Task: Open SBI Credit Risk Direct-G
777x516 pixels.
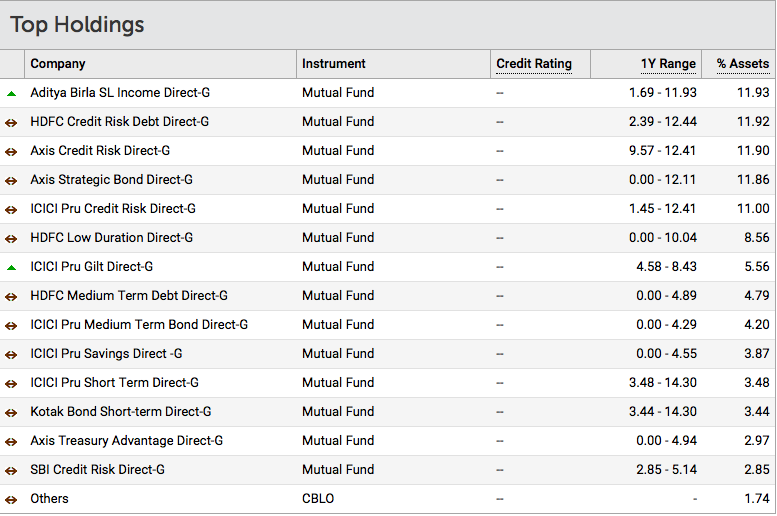Action: pyautogui.click(x=97, y=469)
